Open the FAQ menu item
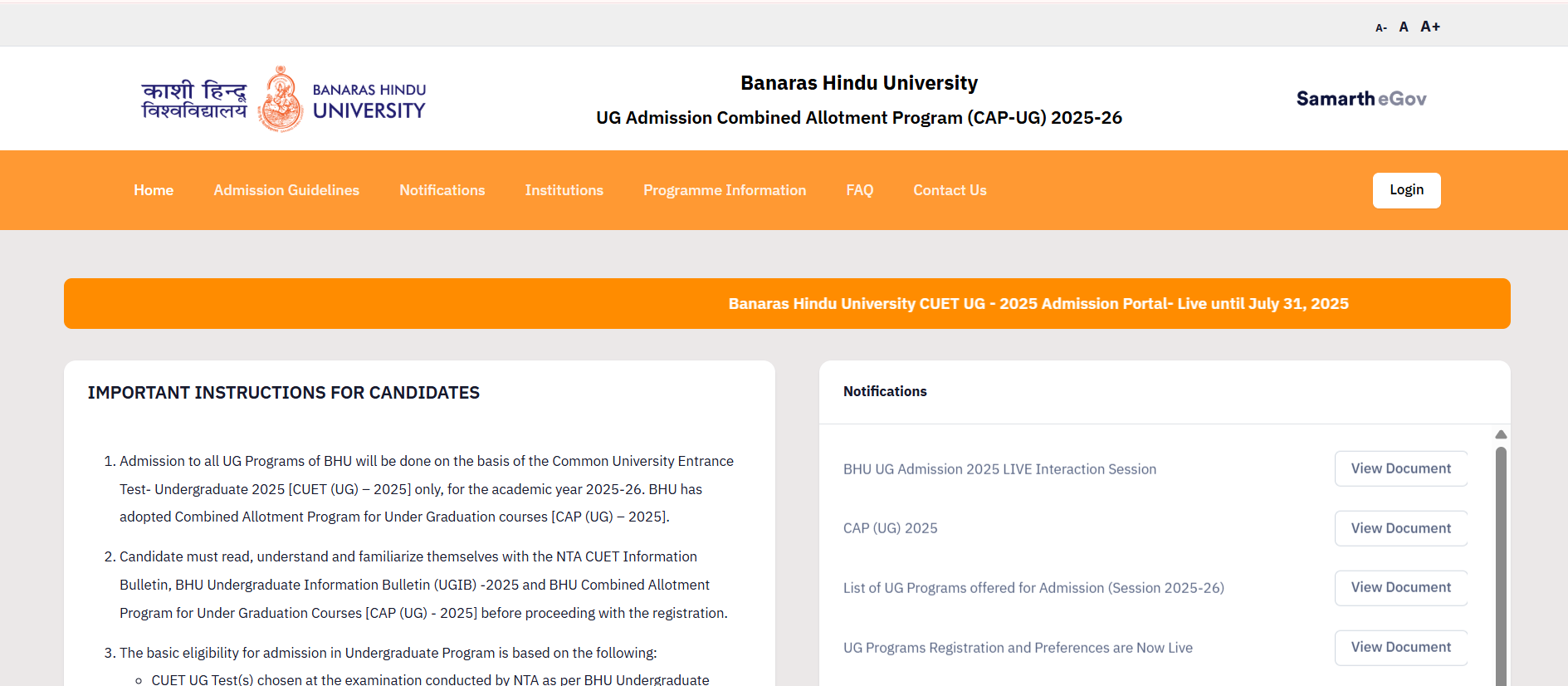This screenshot has height=686, width=1568. 860,190
